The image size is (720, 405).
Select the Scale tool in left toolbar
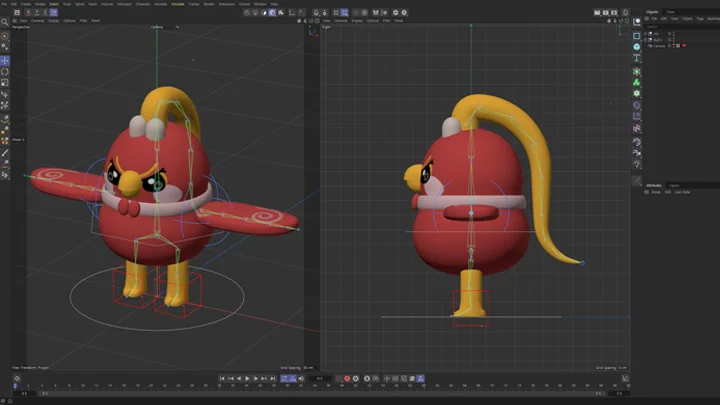5,83
